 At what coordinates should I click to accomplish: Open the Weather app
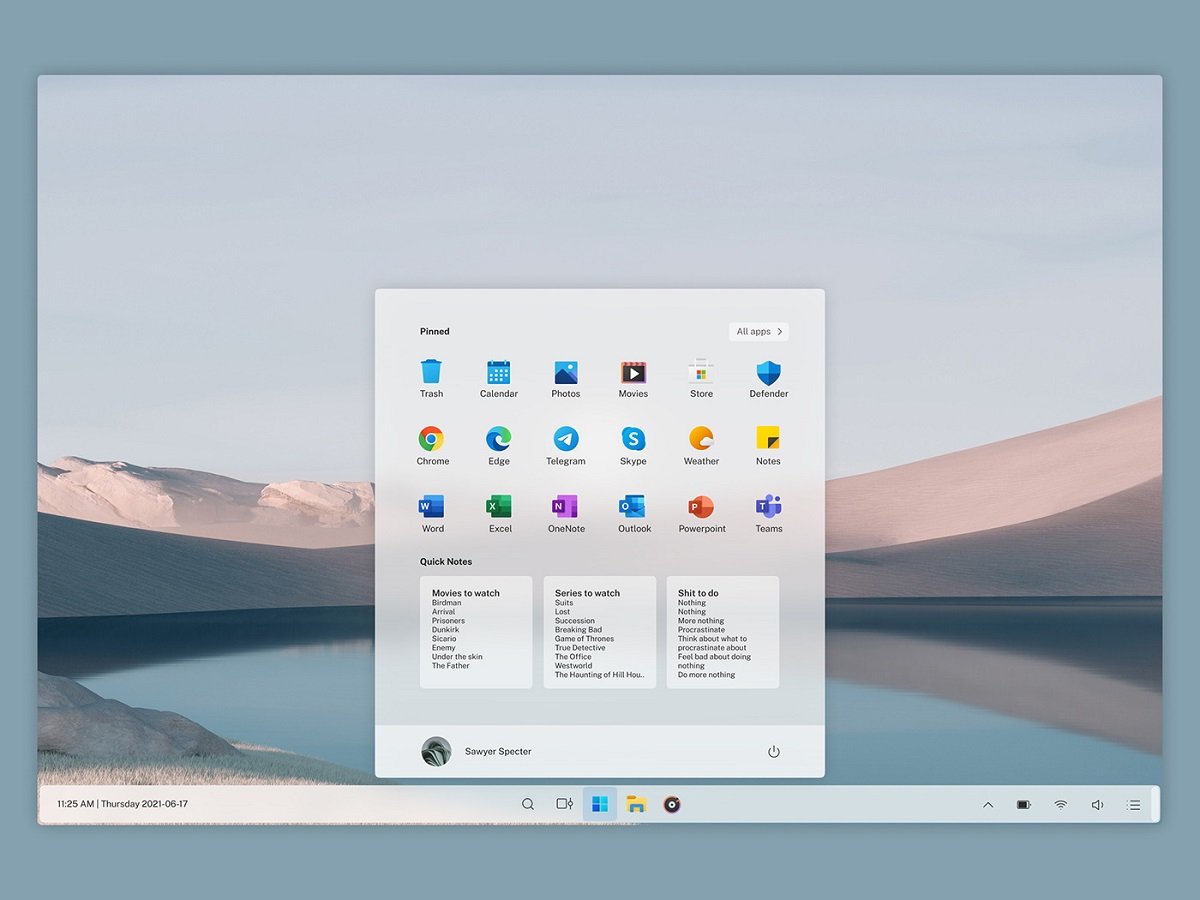pyautogui.click(x=701, y=440)
